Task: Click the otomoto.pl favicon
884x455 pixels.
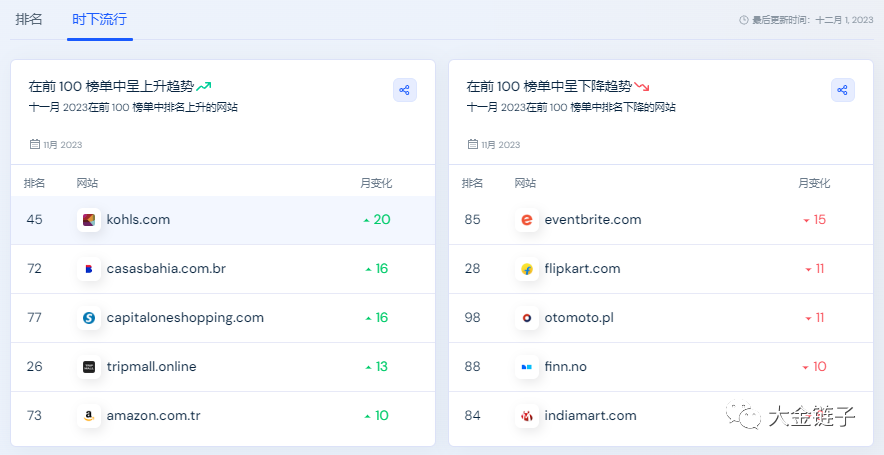Action: 527,318
